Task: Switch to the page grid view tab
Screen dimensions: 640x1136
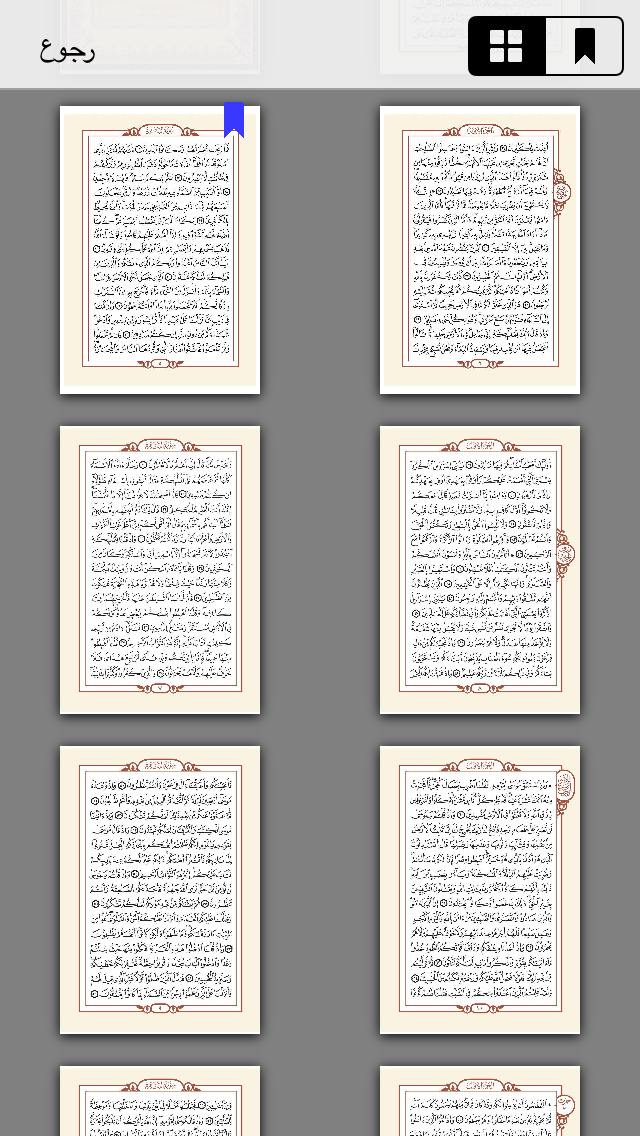Action: click(507, 46)
